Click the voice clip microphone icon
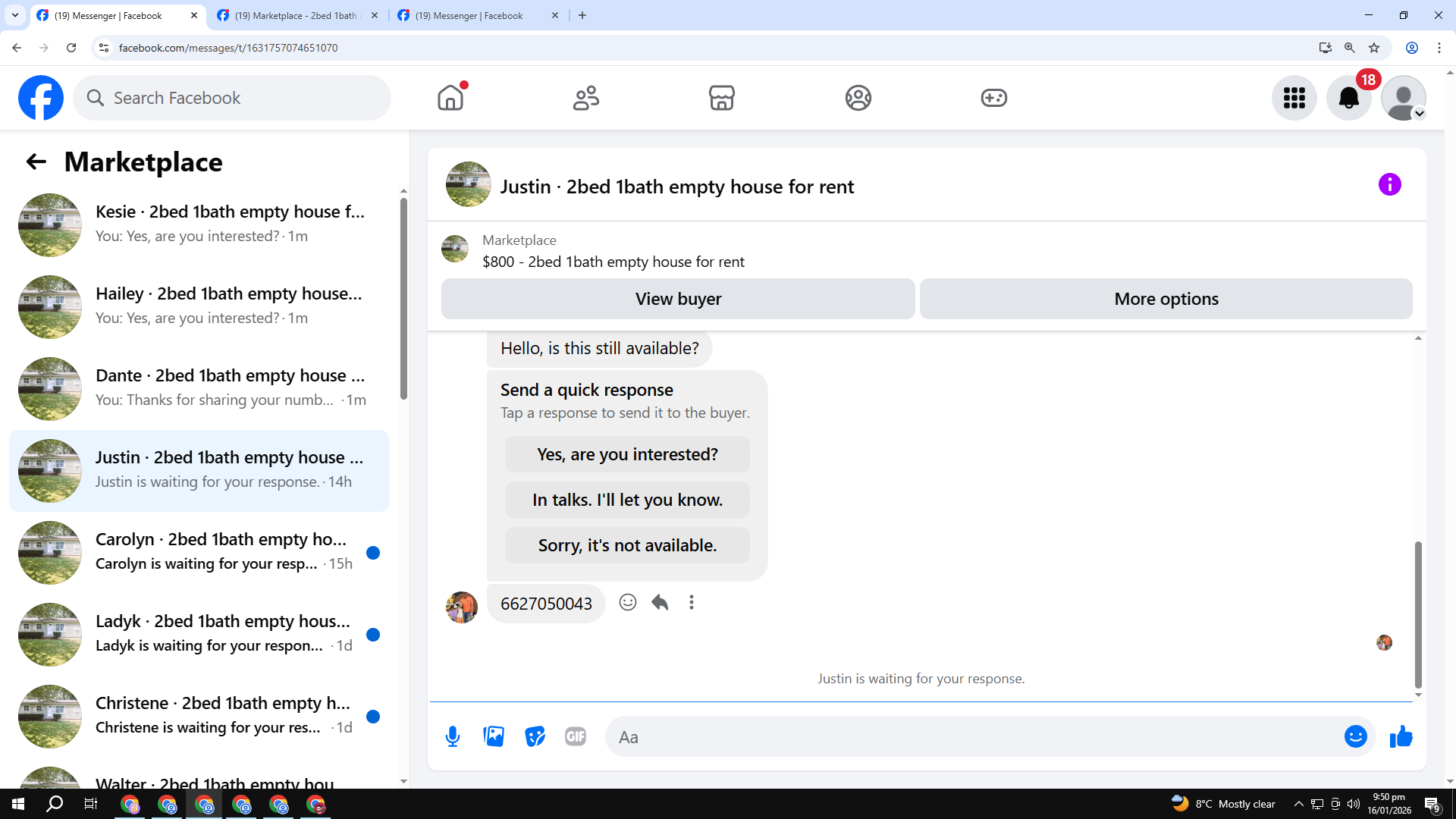The width and height of the screenshot is (1456, 819). click(x=453, y=736)
